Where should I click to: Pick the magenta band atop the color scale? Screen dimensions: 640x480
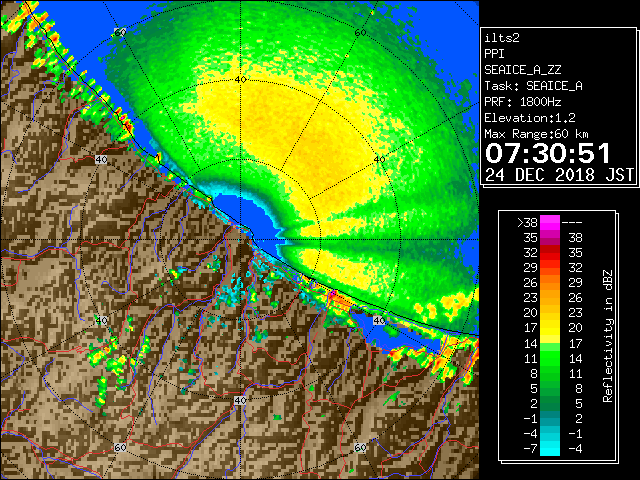point(550,223)
